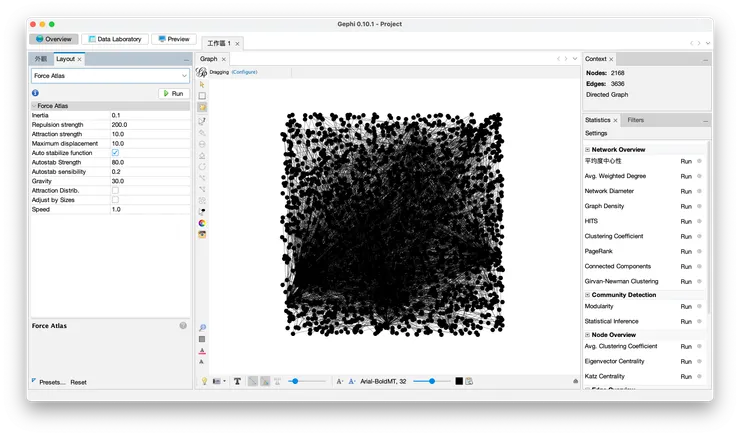Collapse the Network Overview section
Image resolution: width=740 pixels, height=436 pixels.
[x=588, y=150]
